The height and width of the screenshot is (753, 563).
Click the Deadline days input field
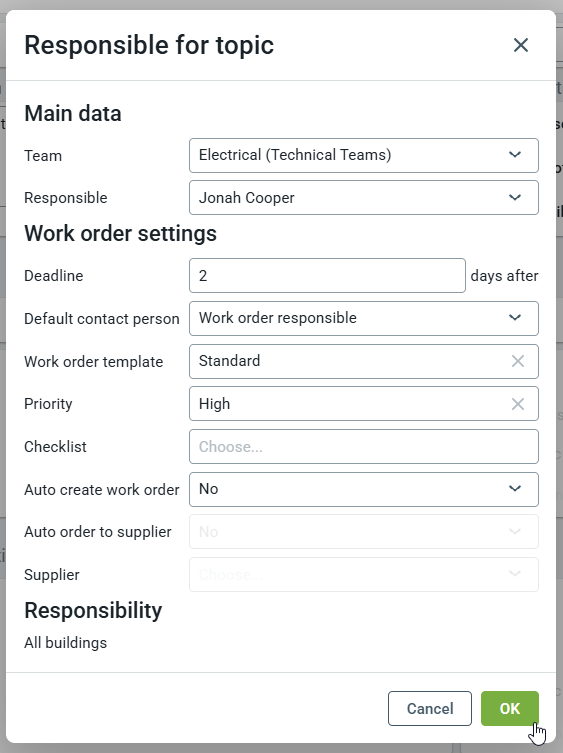tap(327, 276)
